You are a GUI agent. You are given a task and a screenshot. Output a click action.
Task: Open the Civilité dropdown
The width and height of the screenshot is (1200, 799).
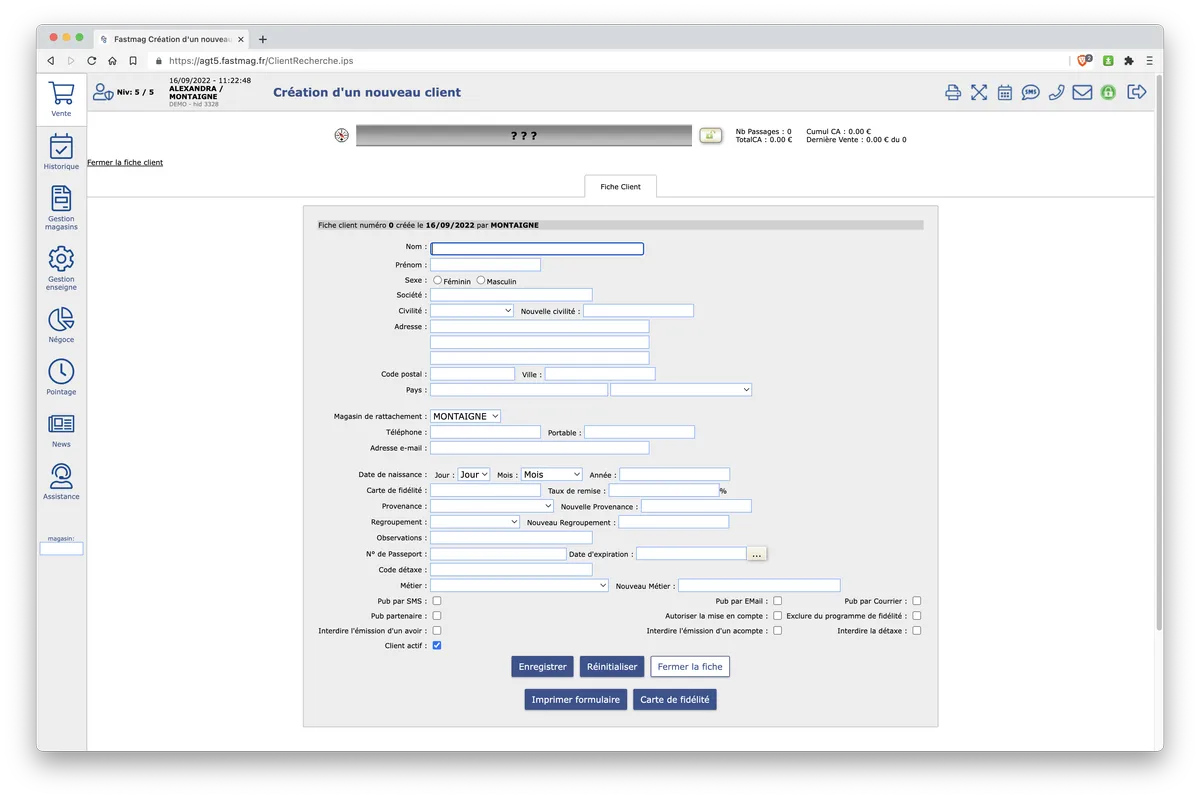point(472,311)
